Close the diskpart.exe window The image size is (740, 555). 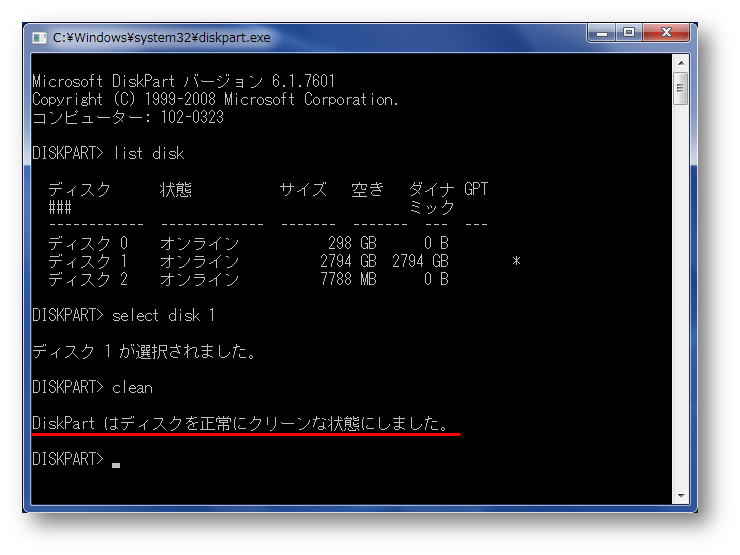666,33
